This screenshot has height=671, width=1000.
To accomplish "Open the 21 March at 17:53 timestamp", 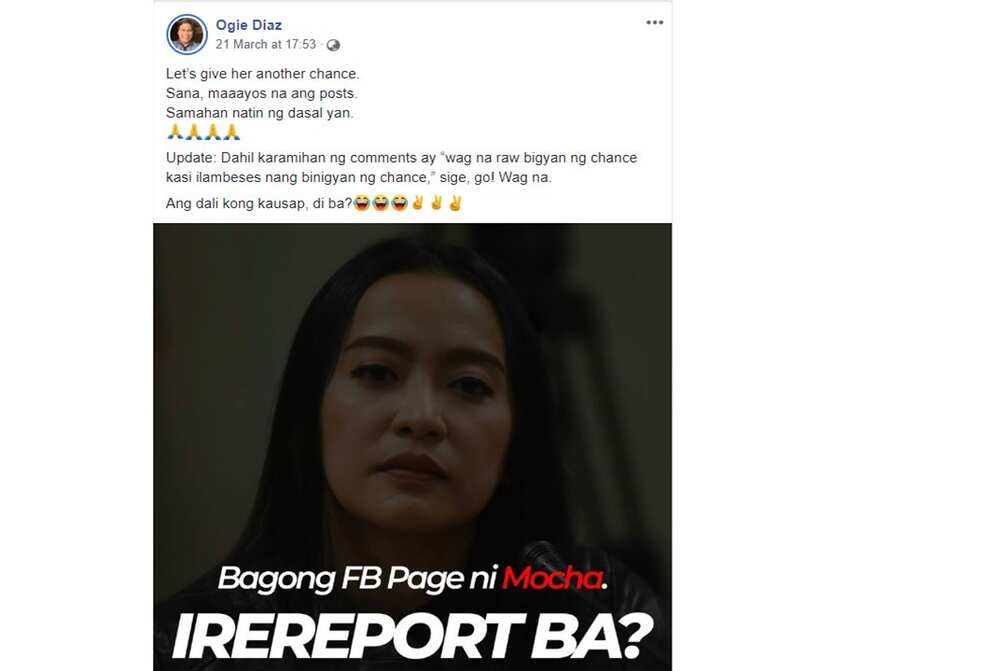I will (266, 44).
